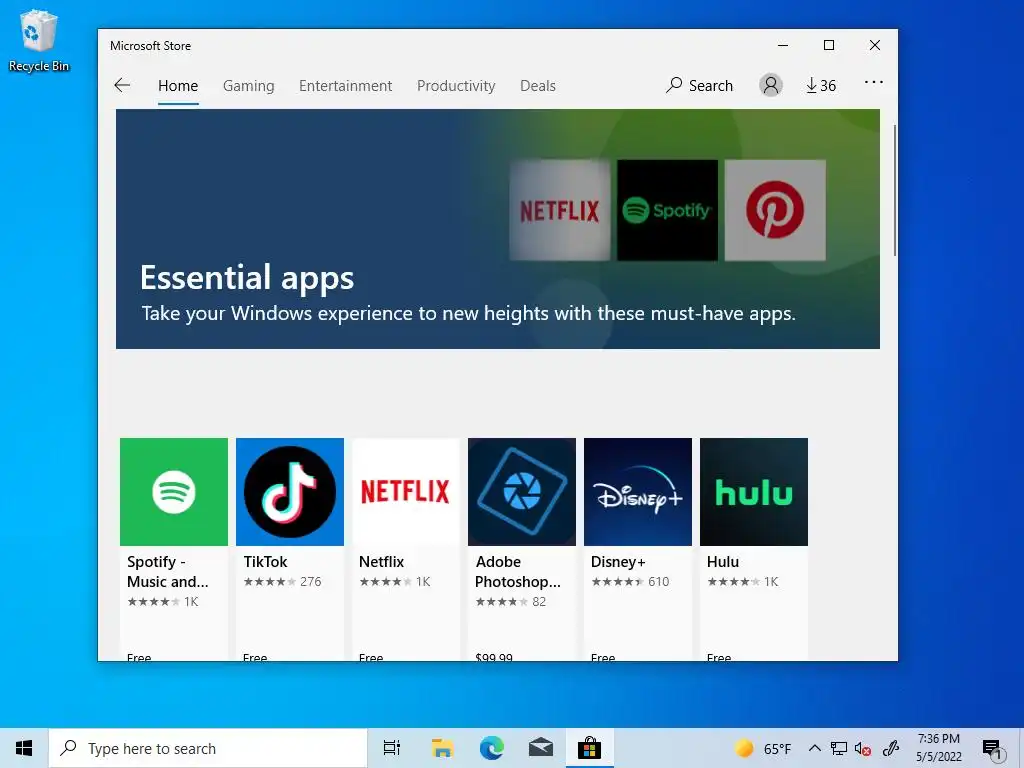Show hidden system tray icons

click(814, 748)
